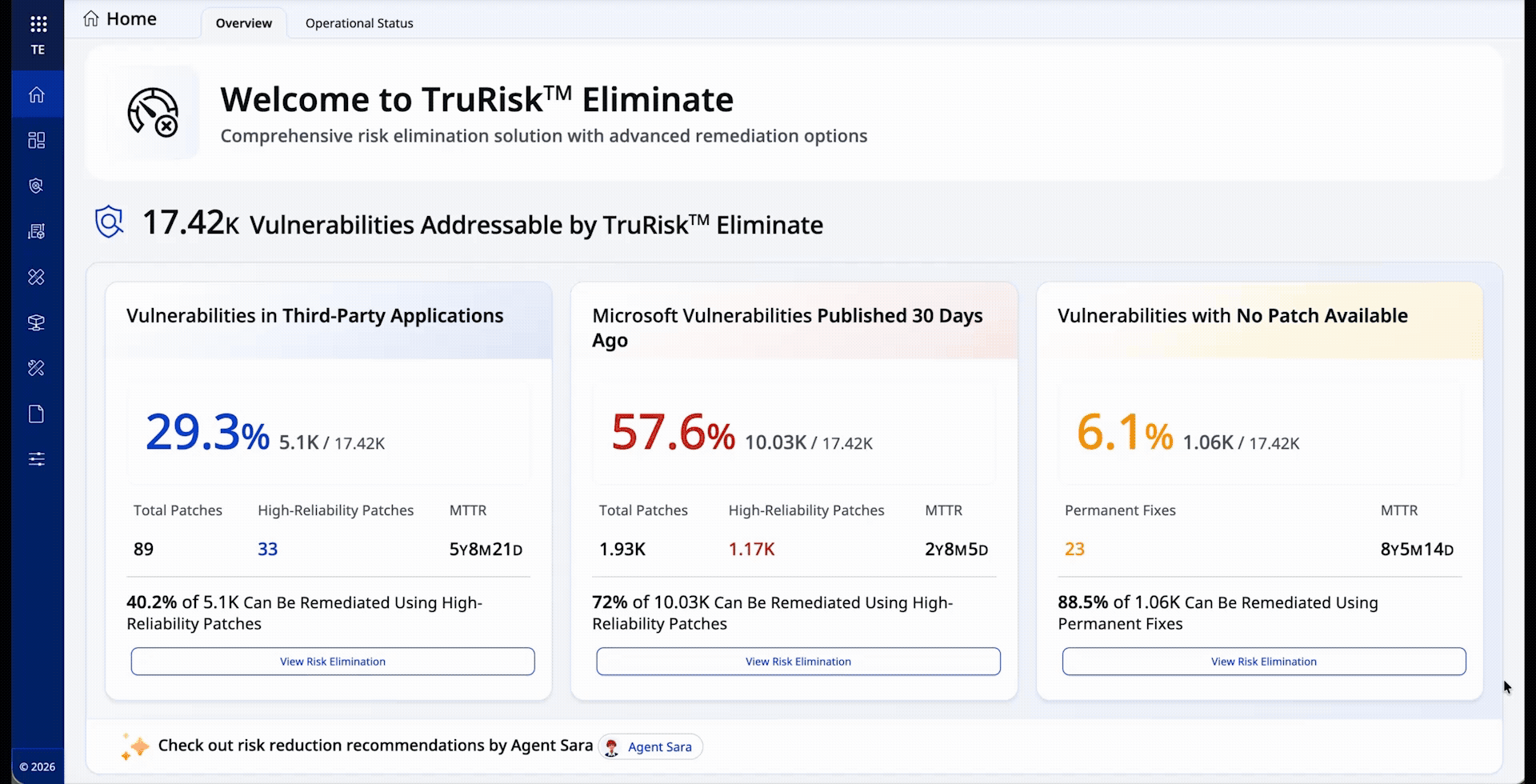Image resolution: width=1536 pixels, height=784 pixels.
Task: Click the Total Patches value 1.93K
Action: (x=622, y=549)
